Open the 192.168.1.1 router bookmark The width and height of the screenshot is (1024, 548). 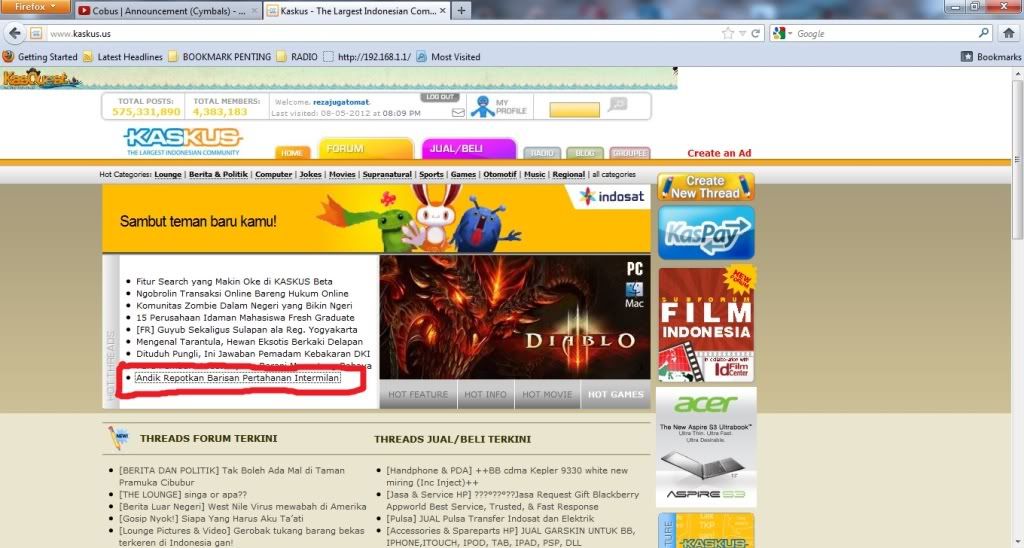point(368,57)
